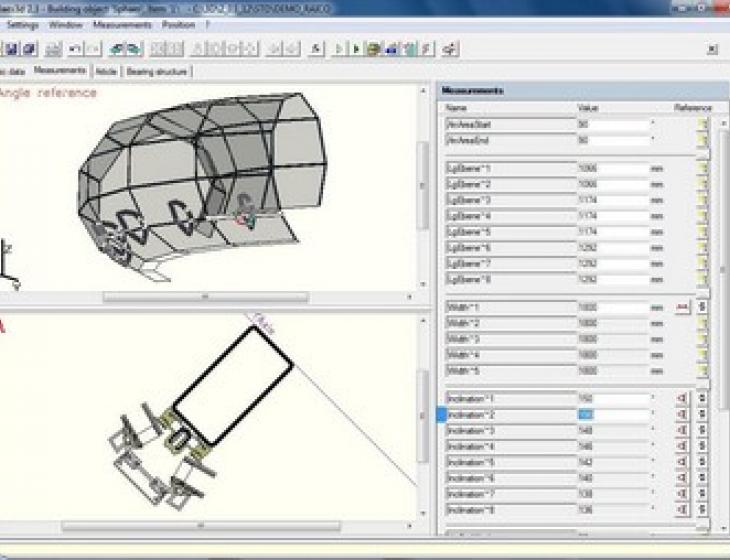Toggle the lock button for Inclination 8

tap(703, 510)
